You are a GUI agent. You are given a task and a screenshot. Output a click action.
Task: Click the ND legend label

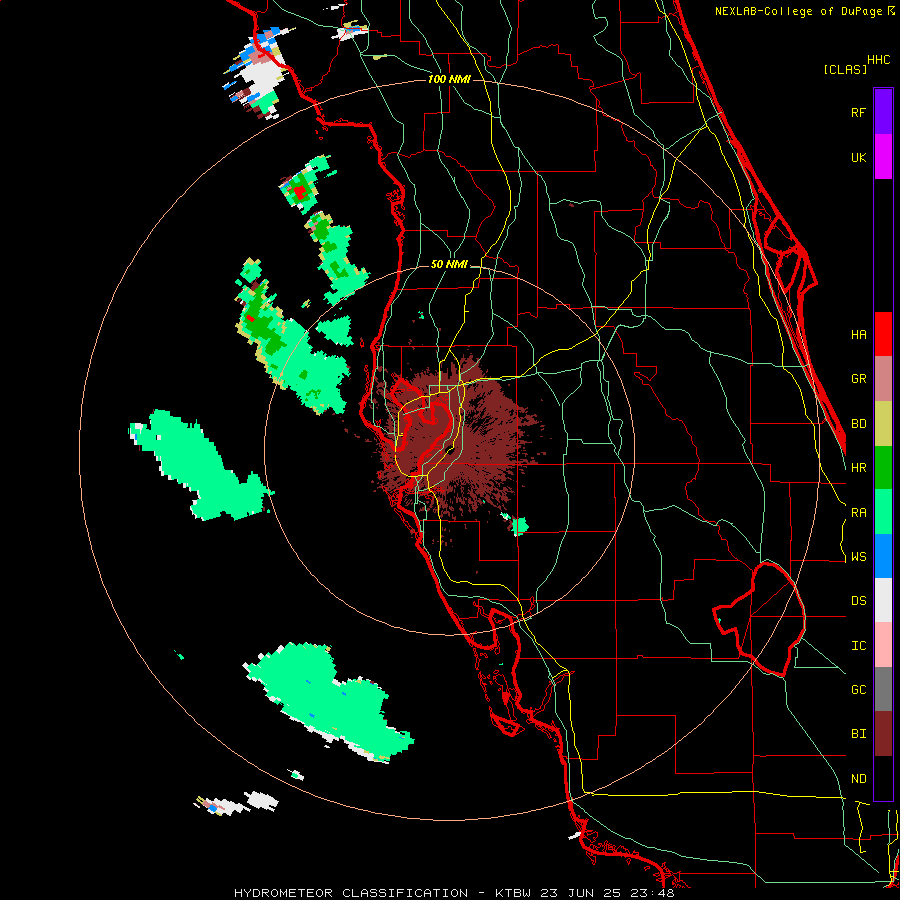click(858, 779)
